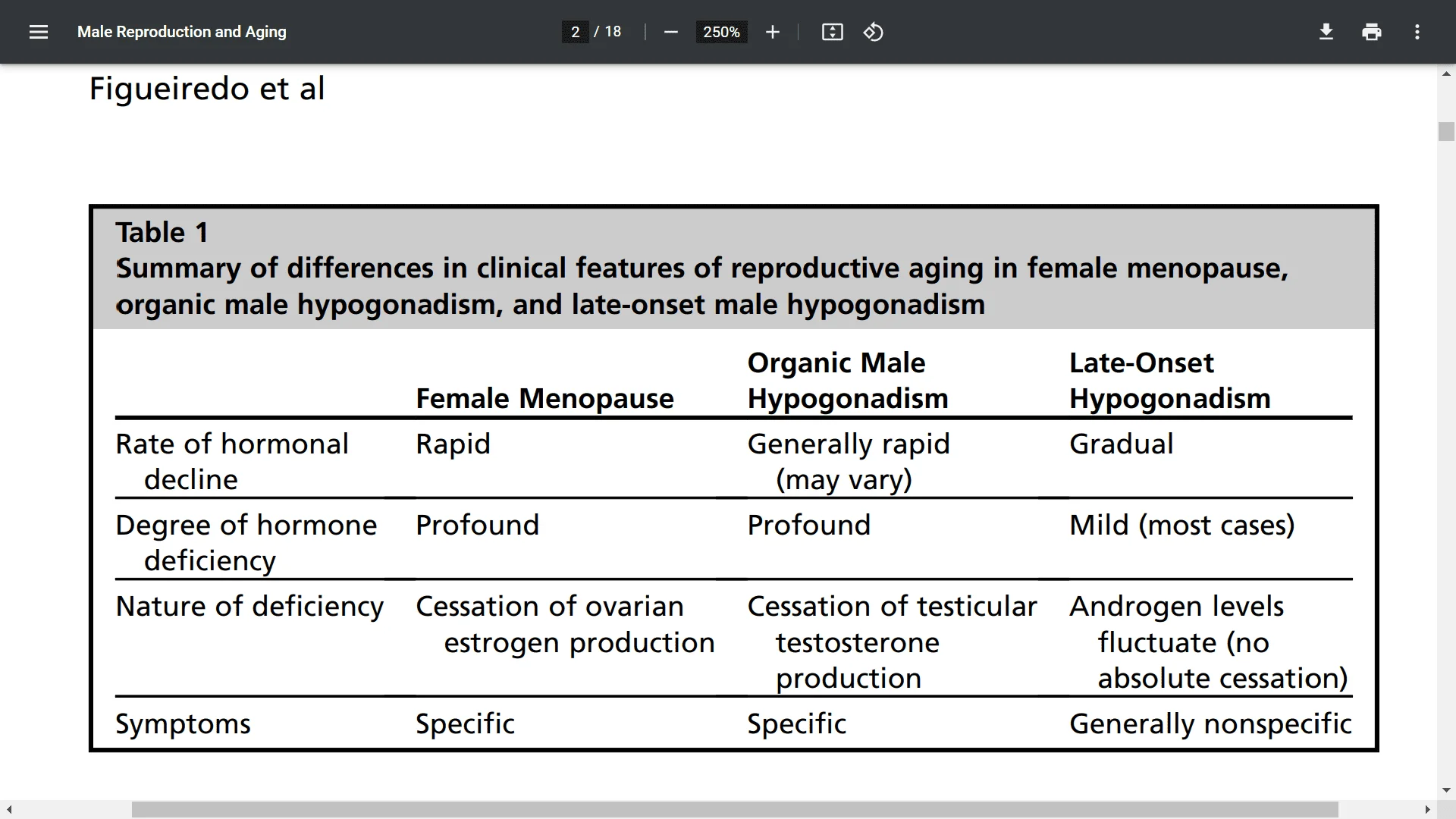
Task: Click the scroll up arrow
Action: tap(1446, 74)
